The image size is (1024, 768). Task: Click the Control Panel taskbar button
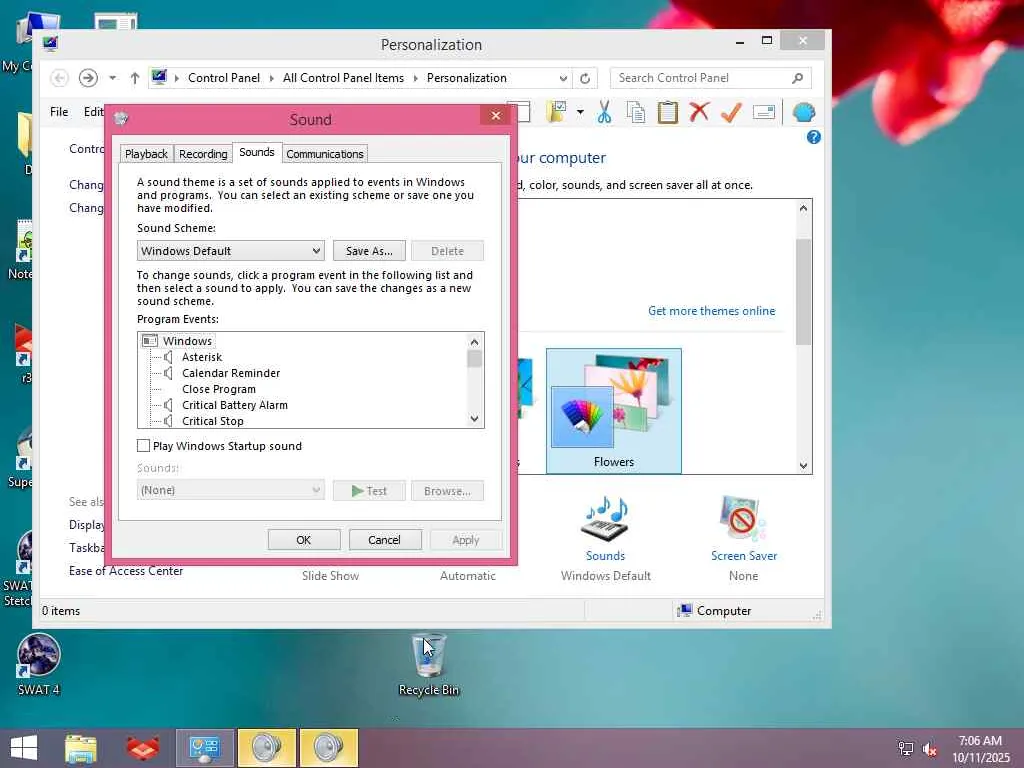pos(205,748)
